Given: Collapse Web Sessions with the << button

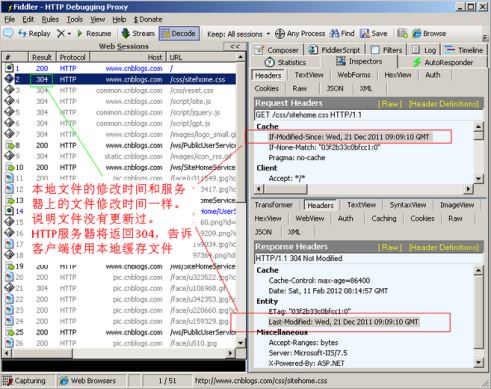Looking at the screenshot, I should coord(235,46).
